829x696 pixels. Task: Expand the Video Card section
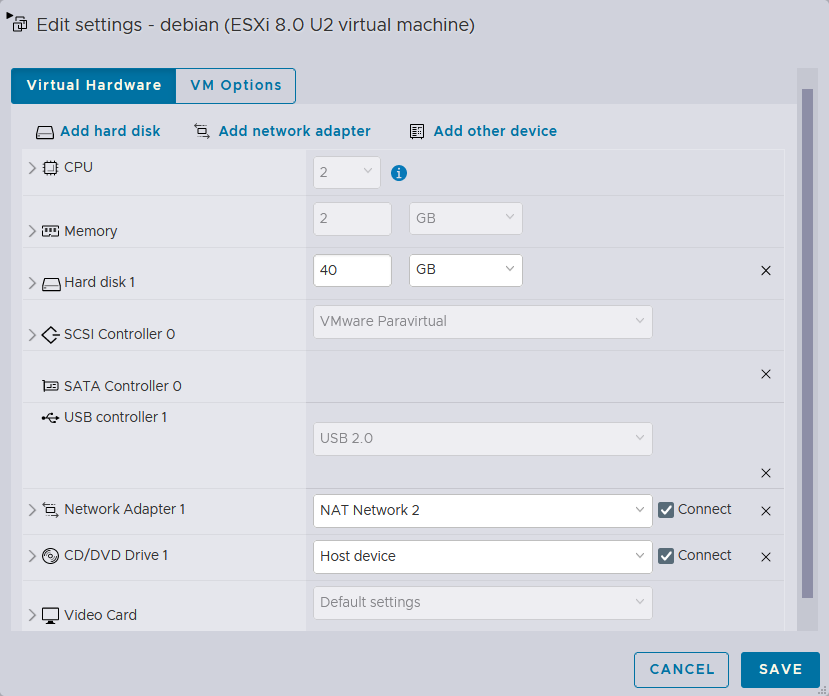[x=32, y=615]
